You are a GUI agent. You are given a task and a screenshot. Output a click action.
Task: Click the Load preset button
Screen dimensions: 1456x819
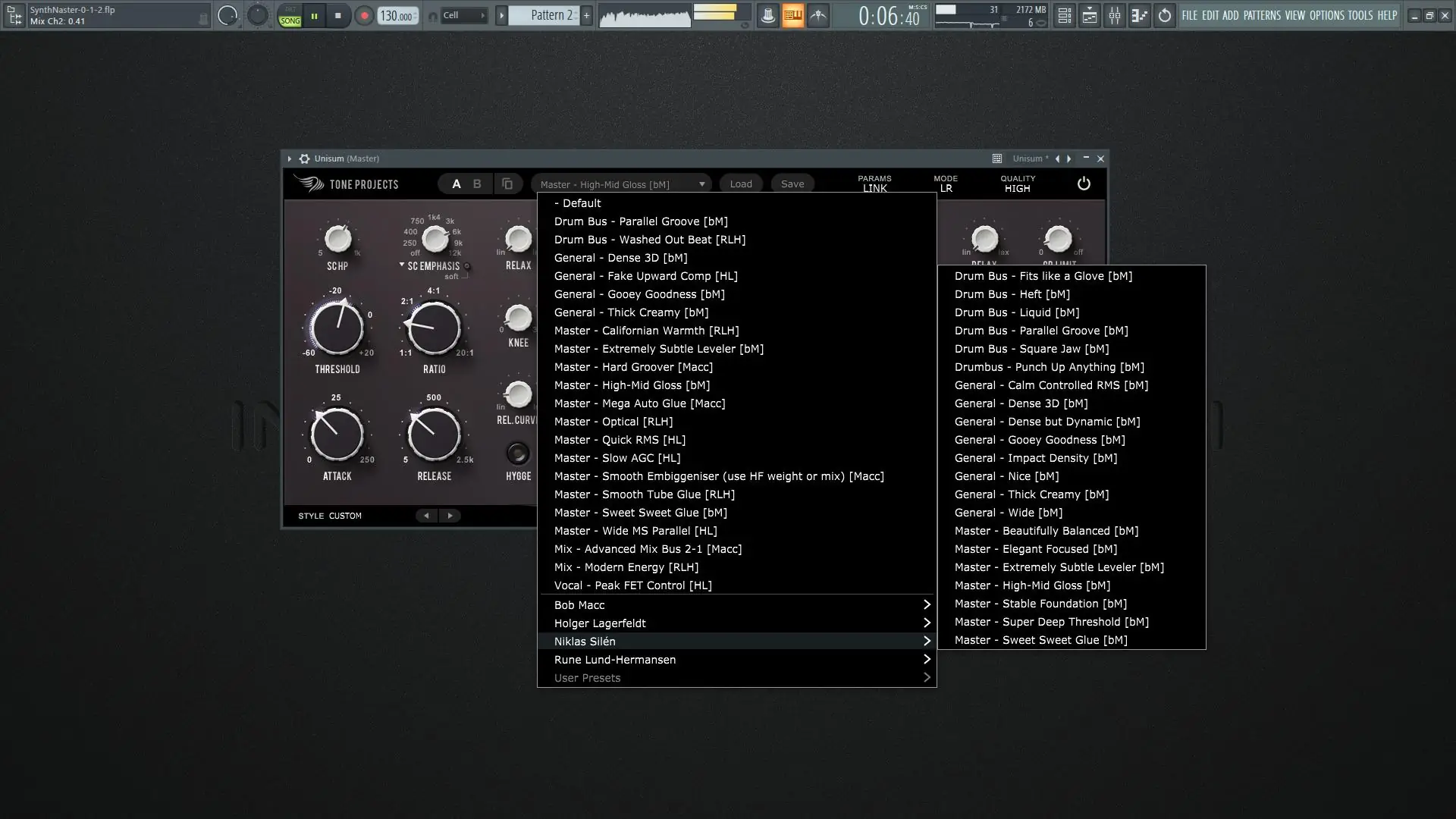tap(740, 184)
